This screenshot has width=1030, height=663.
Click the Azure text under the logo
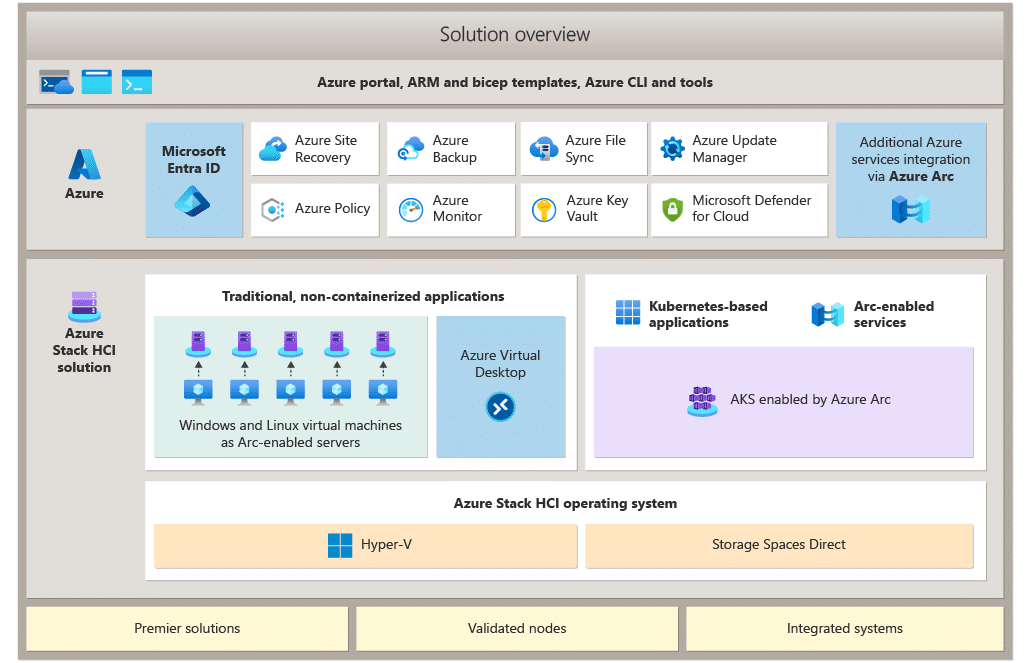coord(84,193)
